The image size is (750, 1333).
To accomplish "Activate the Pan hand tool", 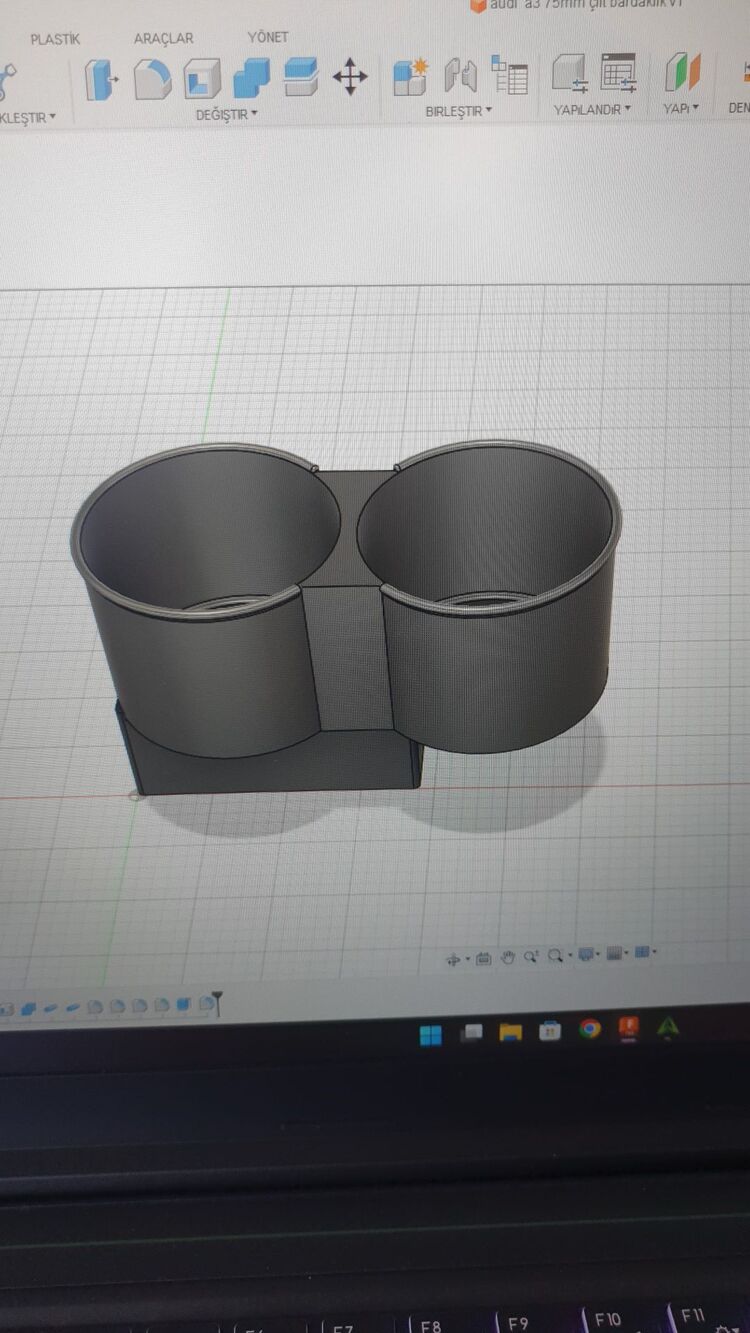I will point(508,957).
